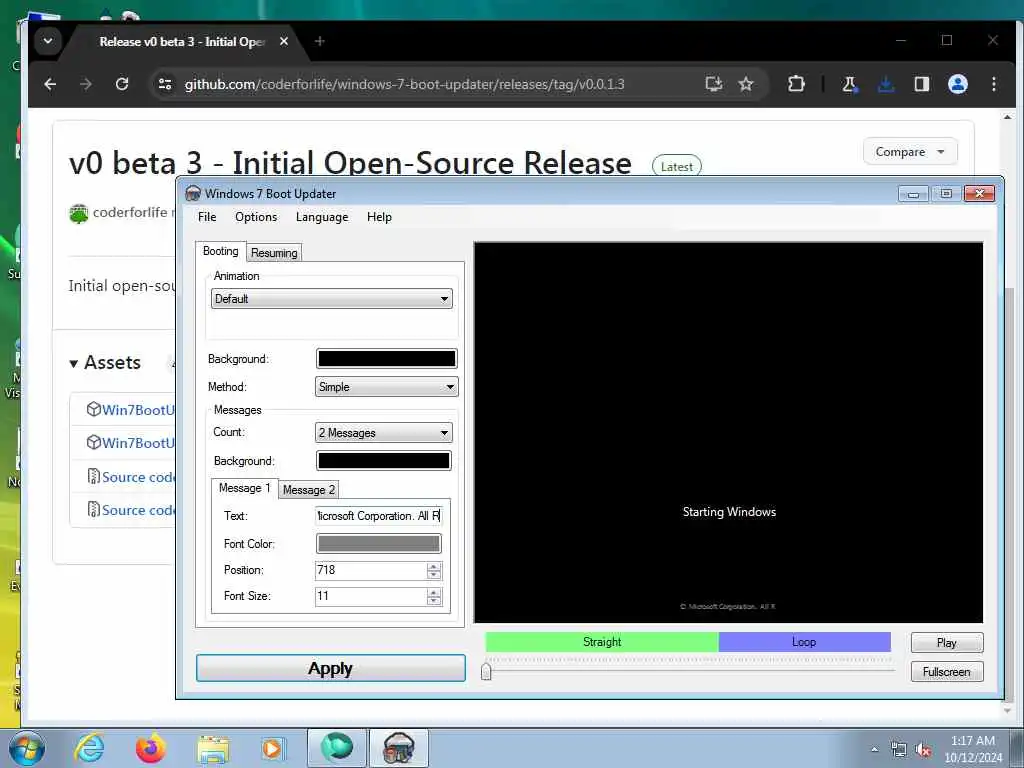Click the coderforlife avatar icon
Image resolution: width=1024 pixels, height=768 pixels.
coord(78,213)
